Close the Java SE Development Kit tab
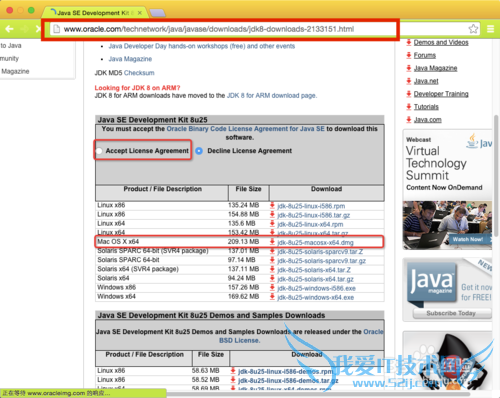The height and width of the screenshot is (398, 500). pyautogui.click(x=140, y=13)
